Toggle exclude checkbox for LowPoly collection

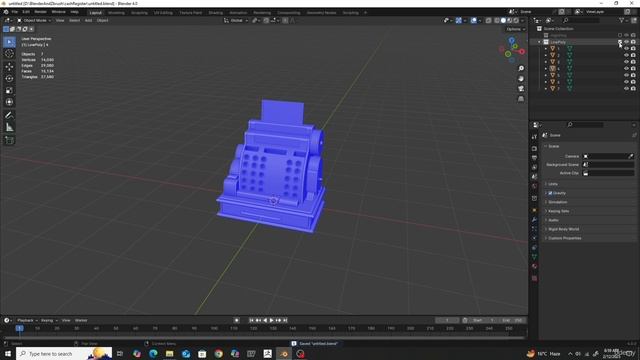click(x=620, y=42)
